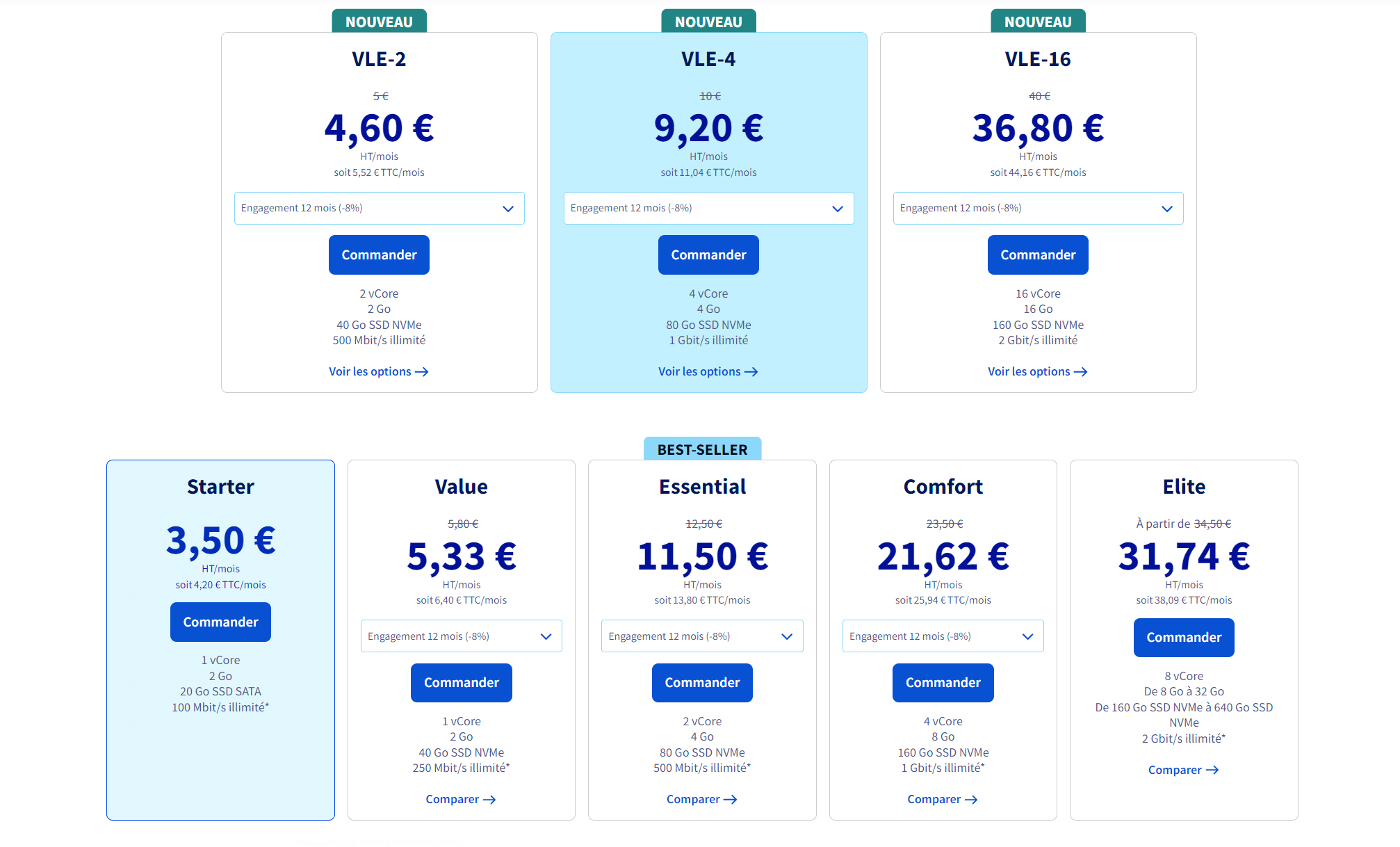Click Commander under VLE-4
Screen dimensions: 1400x847
(708, 255)
